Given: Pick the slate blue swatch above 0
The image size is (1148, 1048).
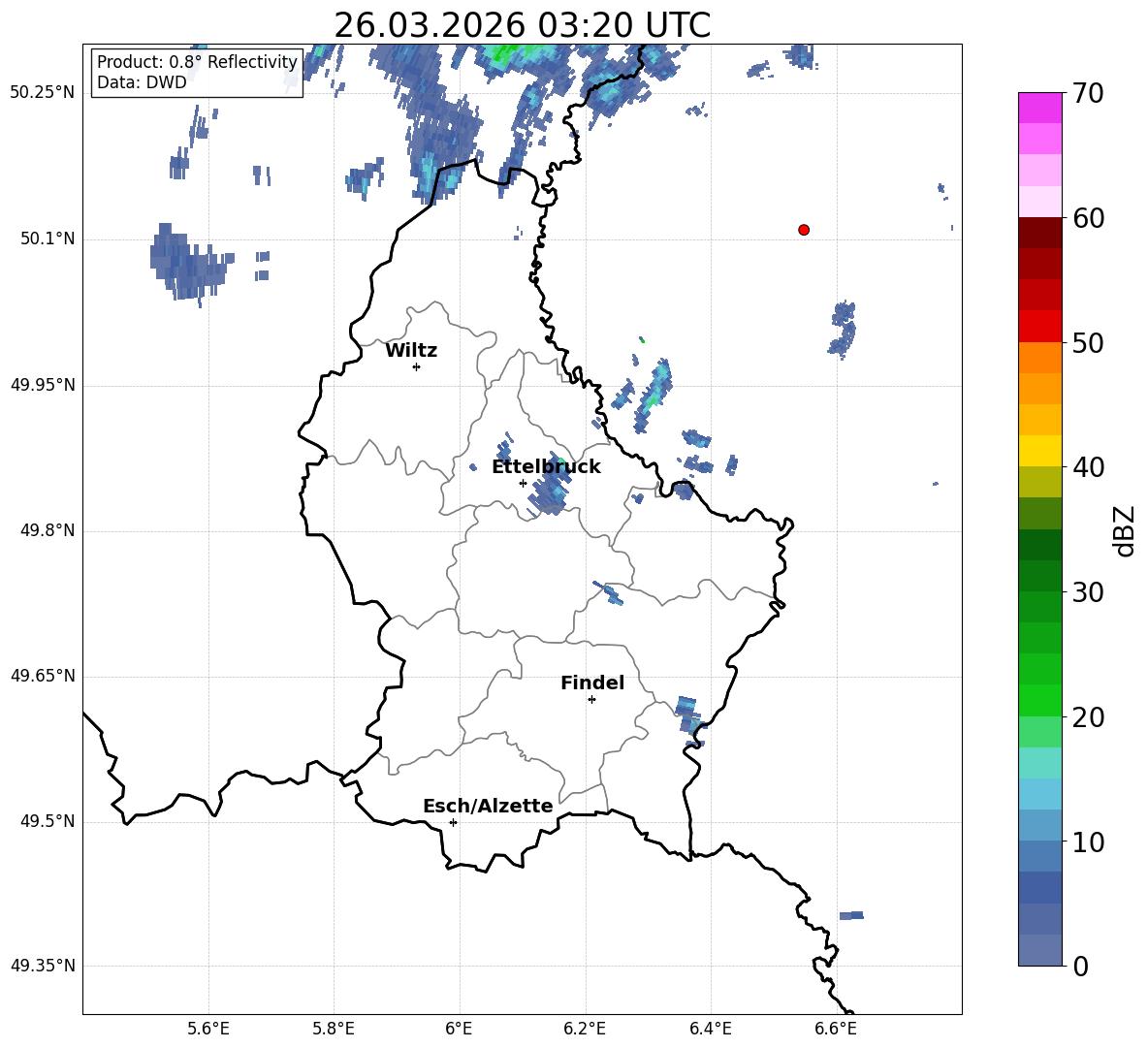Looking at the screenshot, I should point(1040,950).
